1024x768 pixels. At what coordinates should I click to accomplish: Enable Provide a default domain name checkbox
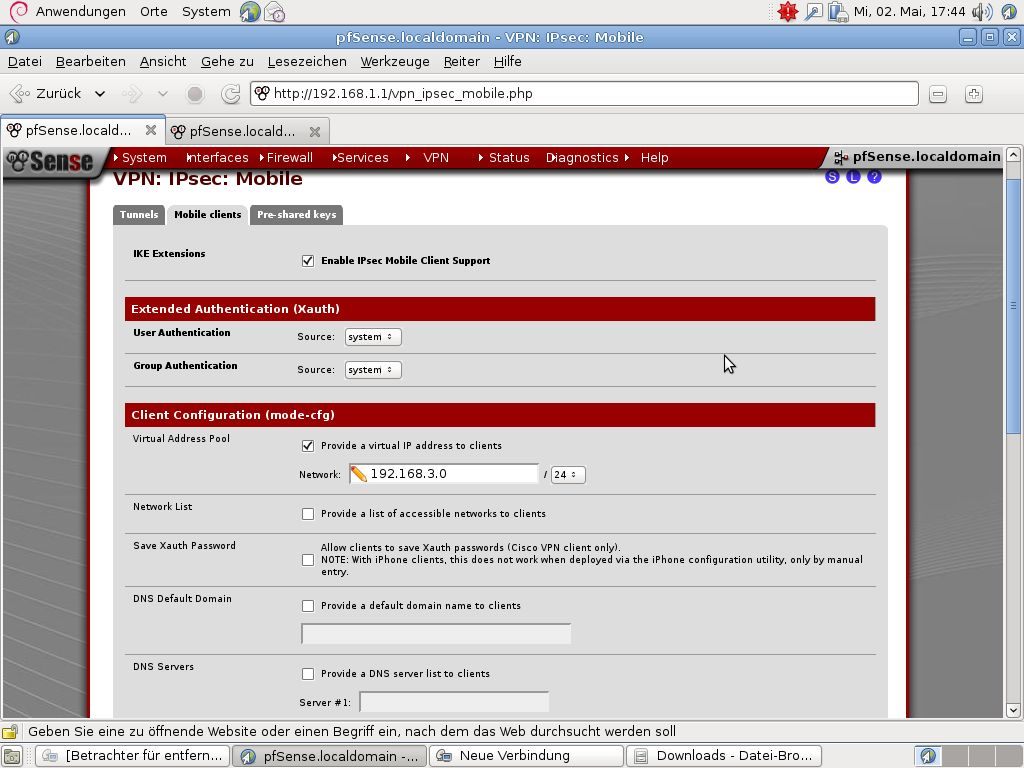(x=308, y=606)
